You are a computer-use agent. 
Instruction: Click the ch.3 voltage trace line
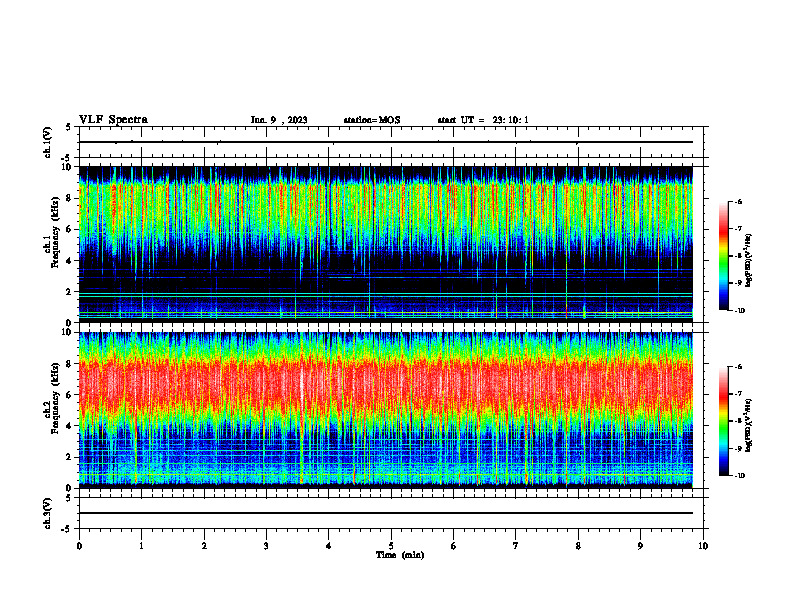pos(386,513)
